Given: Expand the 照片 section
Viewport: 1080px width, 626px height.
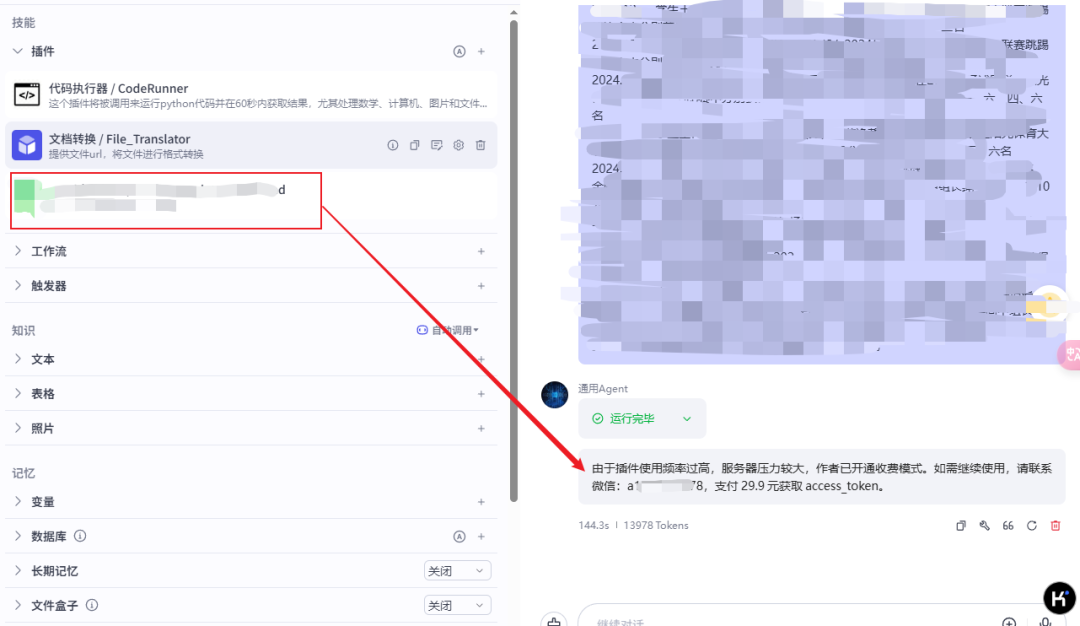Looking at the screenshot, I should coord(18,428).
